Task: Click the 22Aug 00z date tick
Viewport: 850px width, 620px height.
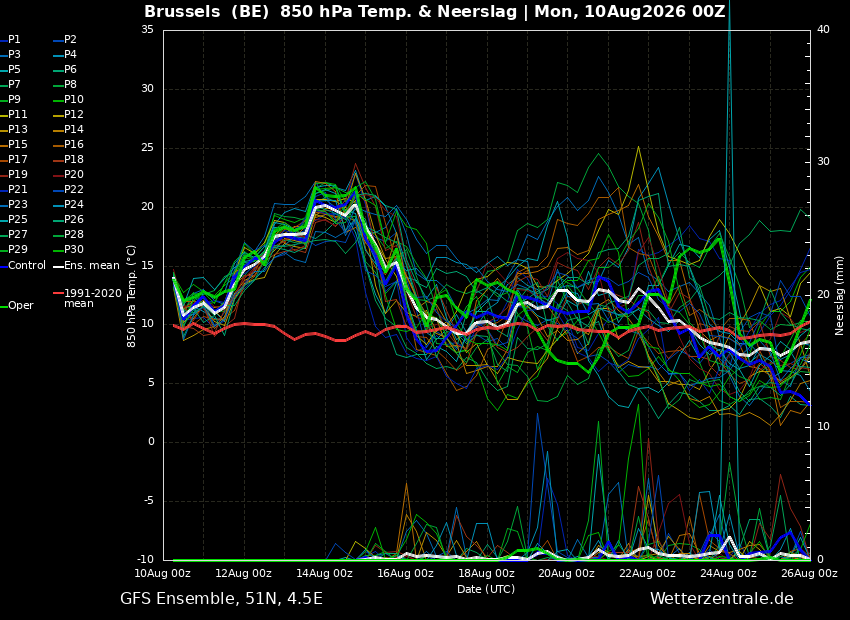Action: click(648, 573)
